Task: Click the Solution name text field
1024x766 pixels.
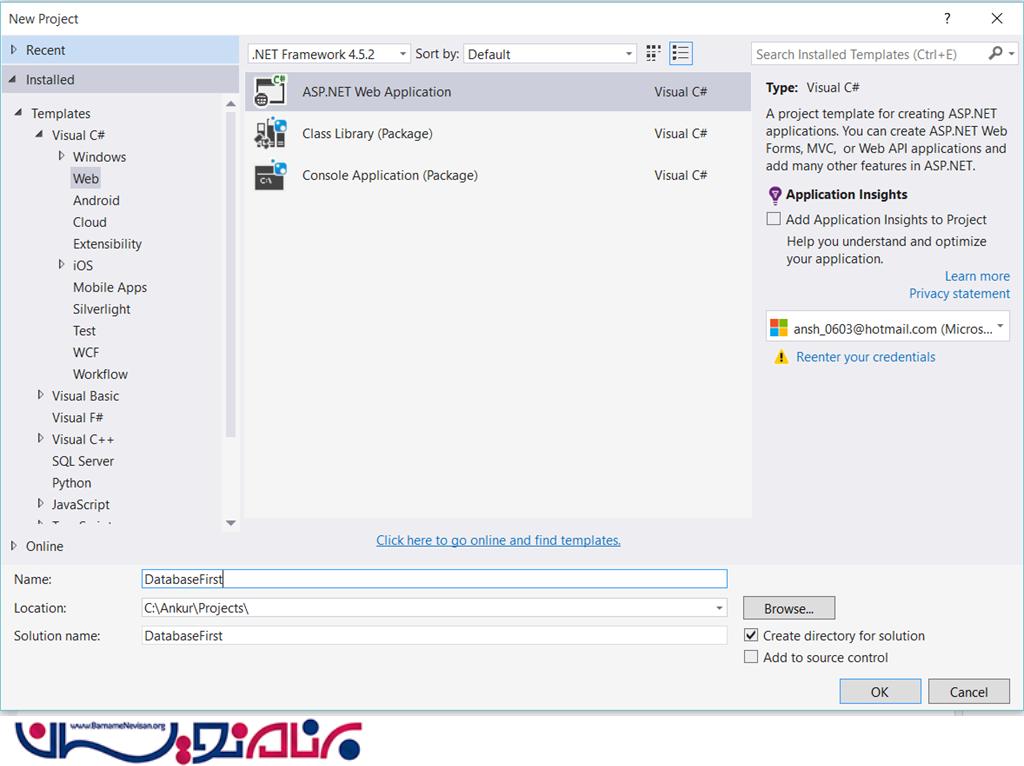Action: 434,636
